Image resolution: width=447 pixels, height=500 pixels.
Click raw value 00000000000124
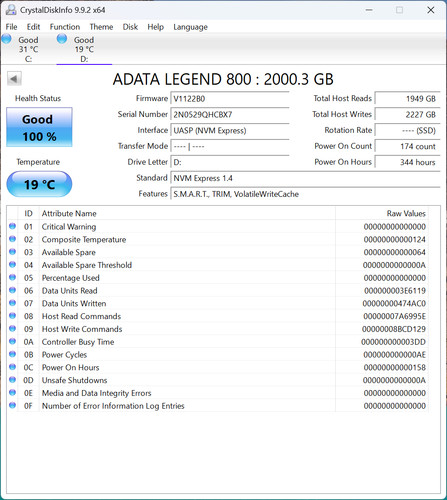click(x=395, y=239)
